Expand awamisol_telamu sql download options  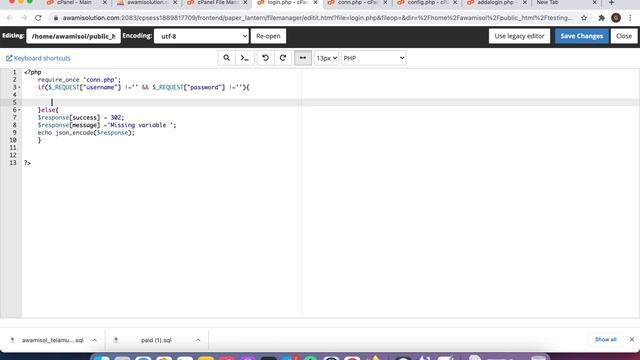pos(94,340)
